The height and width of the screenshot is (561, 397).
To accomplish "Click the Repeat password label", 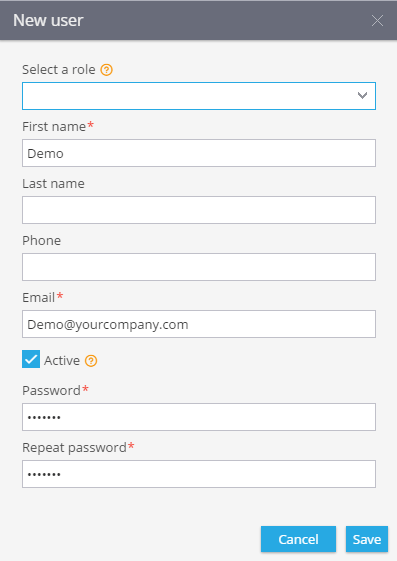I will tap(74, 448).
